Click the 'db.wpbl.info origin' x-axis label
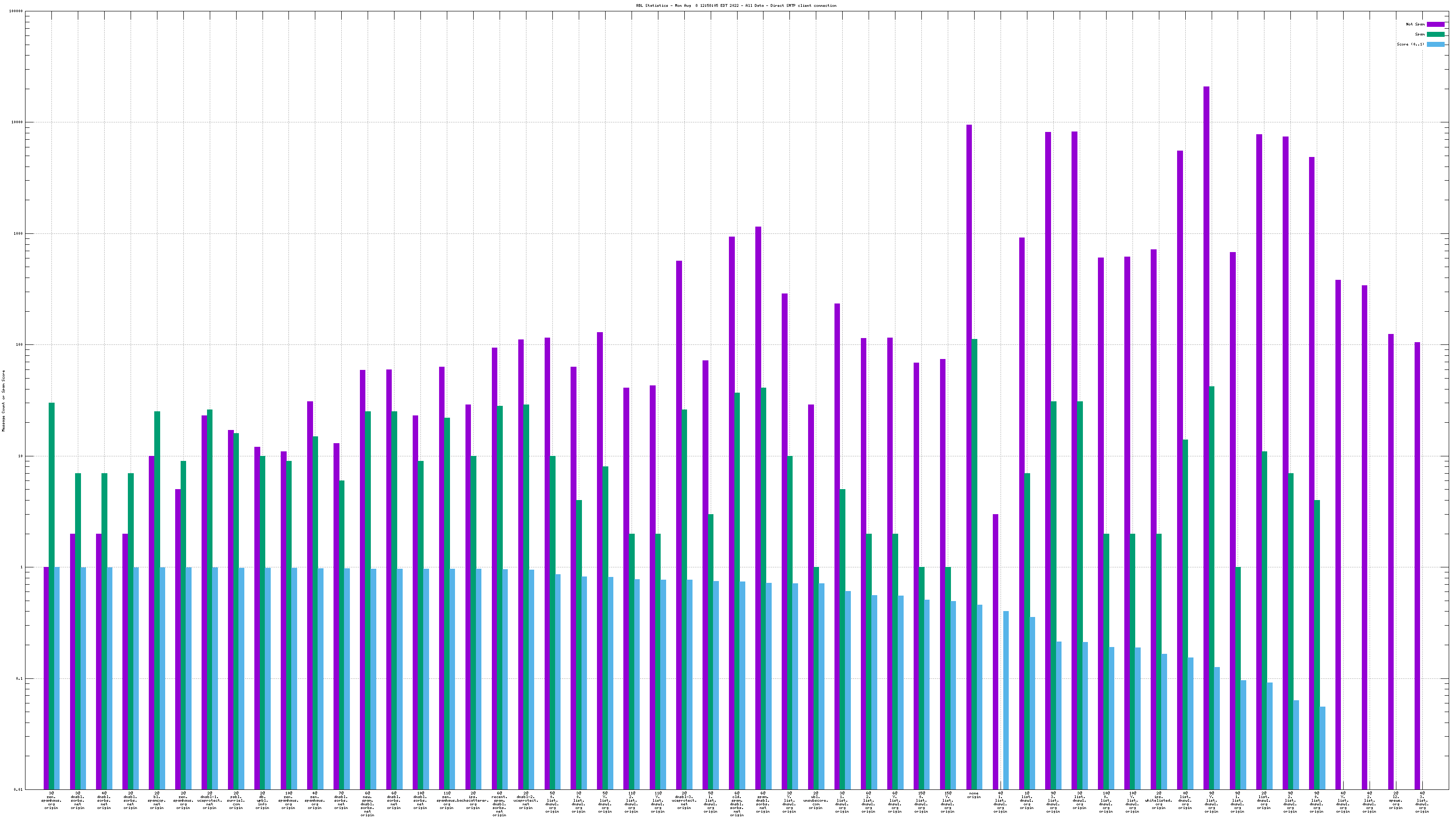Screen dimensions: 1456x819 pos(262,800)
